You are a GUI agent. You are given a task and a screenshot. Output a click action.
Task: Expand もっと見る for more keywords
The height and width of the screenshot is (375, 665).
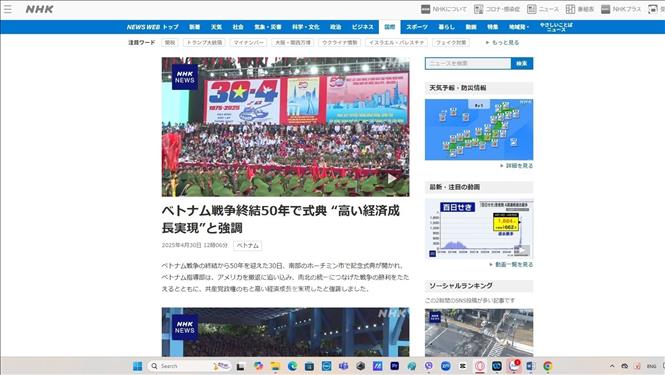(x=503, y=42)
